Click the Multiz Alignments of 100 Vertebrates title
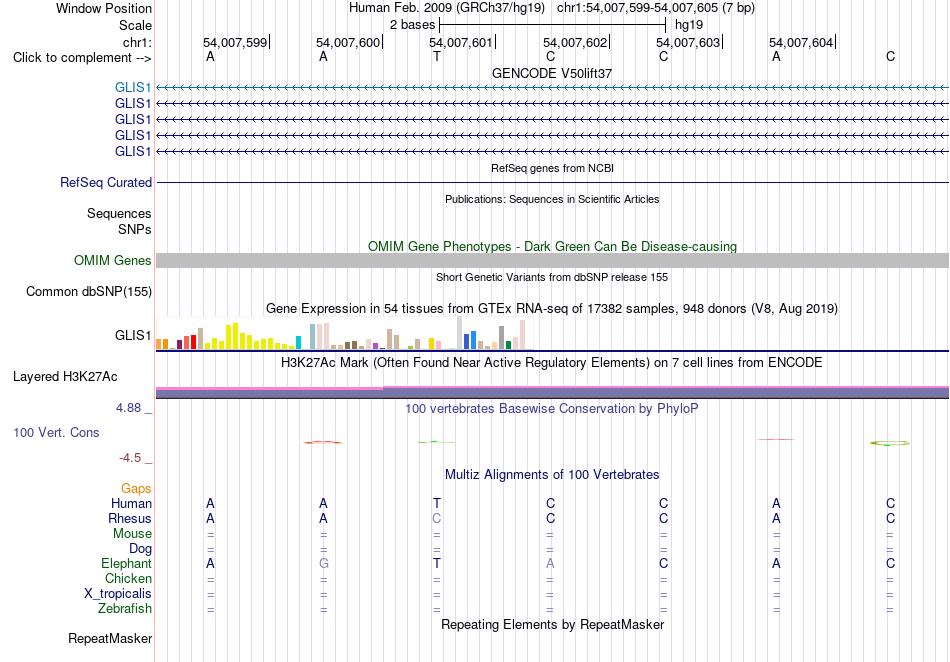The image size is (950, 662). click(x=552, y=475)
